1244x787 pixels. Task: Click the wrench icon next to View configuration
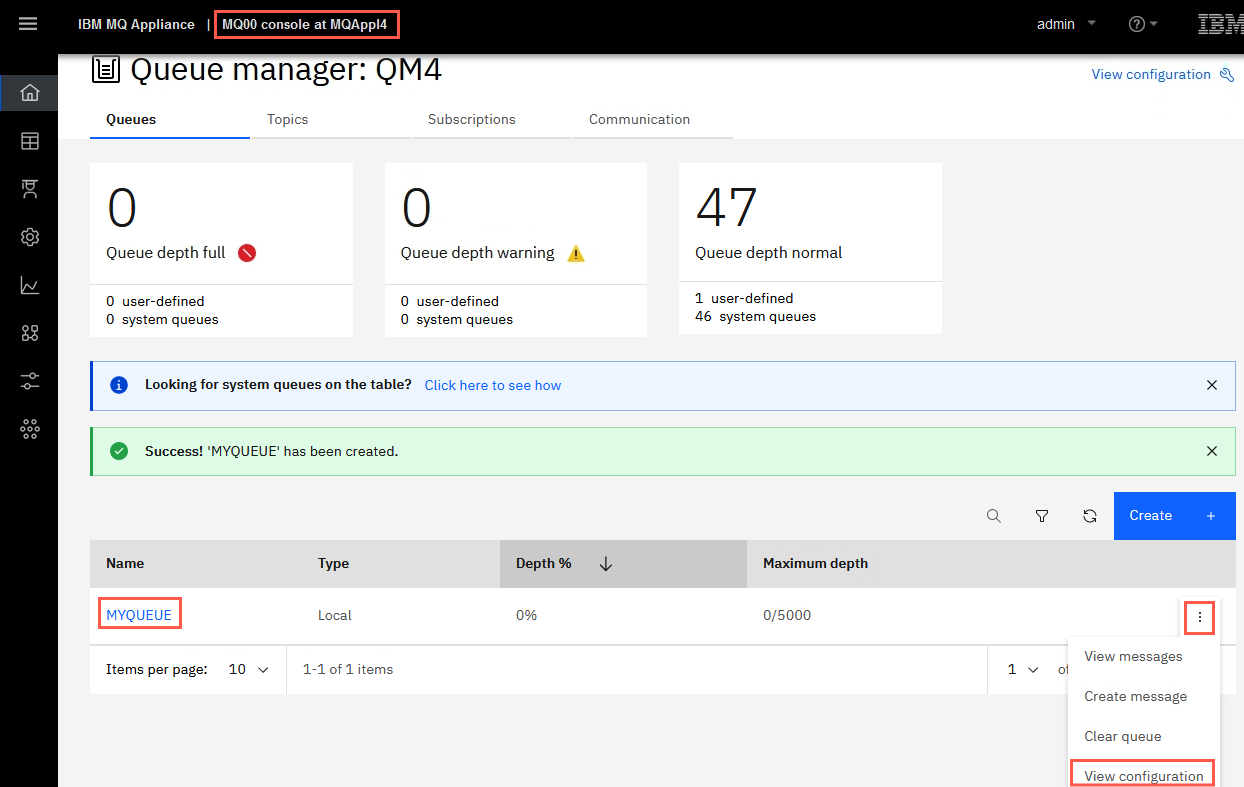1227,75
